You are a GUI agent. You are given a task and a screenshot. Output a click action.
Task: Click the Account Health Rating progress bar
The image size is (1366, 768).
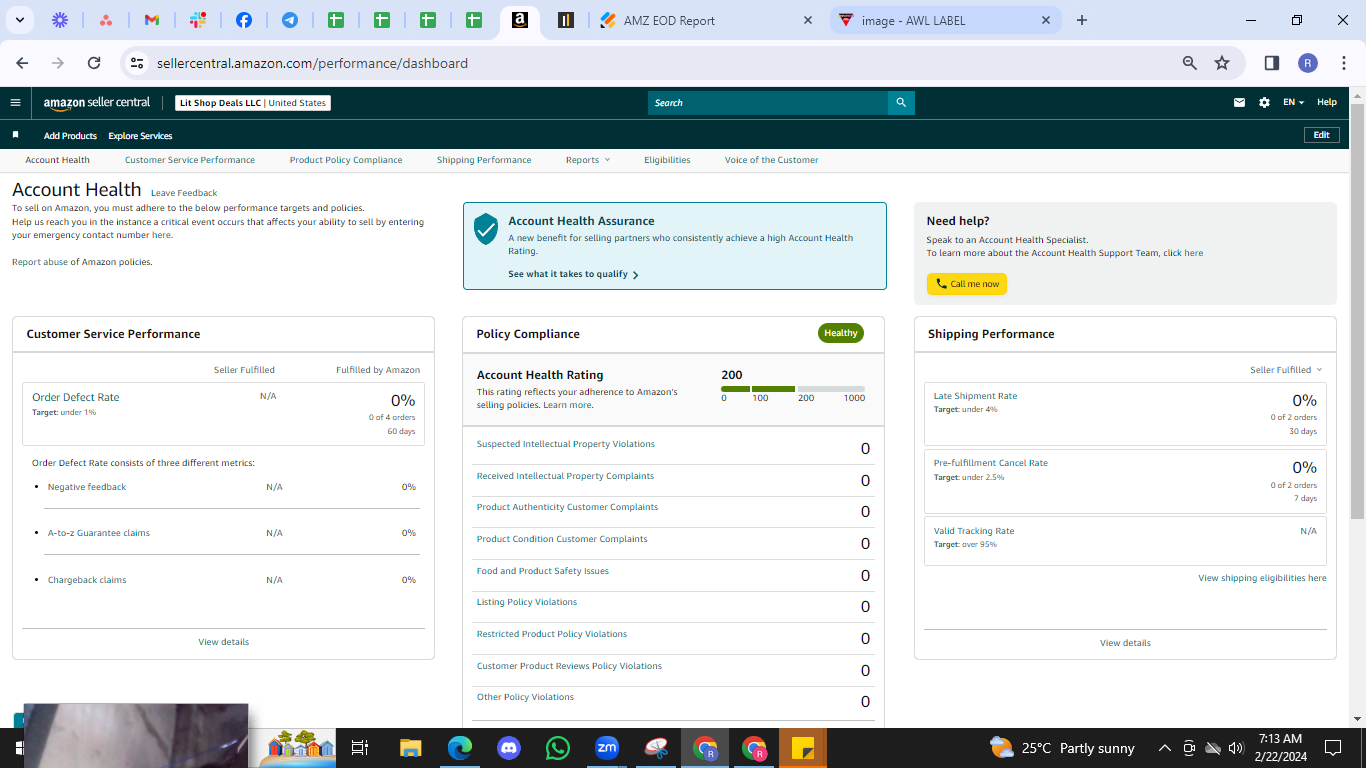pyautogui.click(x=793, y=389)
